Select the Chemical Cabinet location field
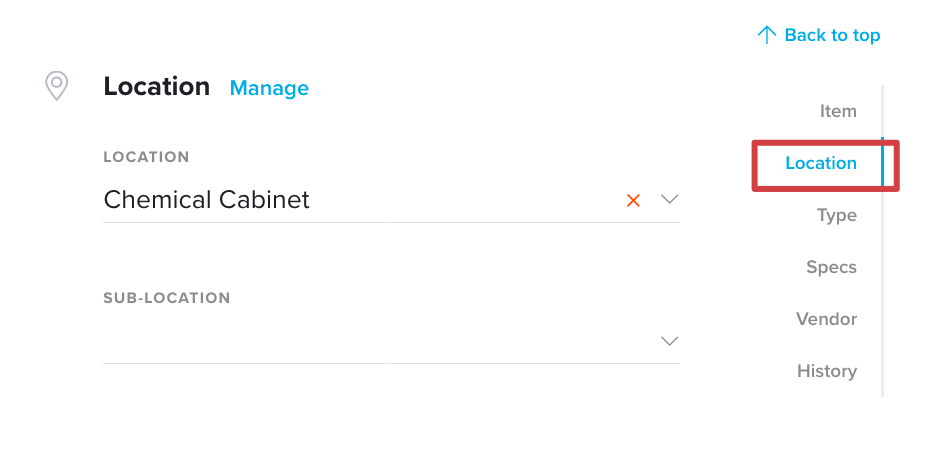Screen dimensions: 942x476 [391, 200]
